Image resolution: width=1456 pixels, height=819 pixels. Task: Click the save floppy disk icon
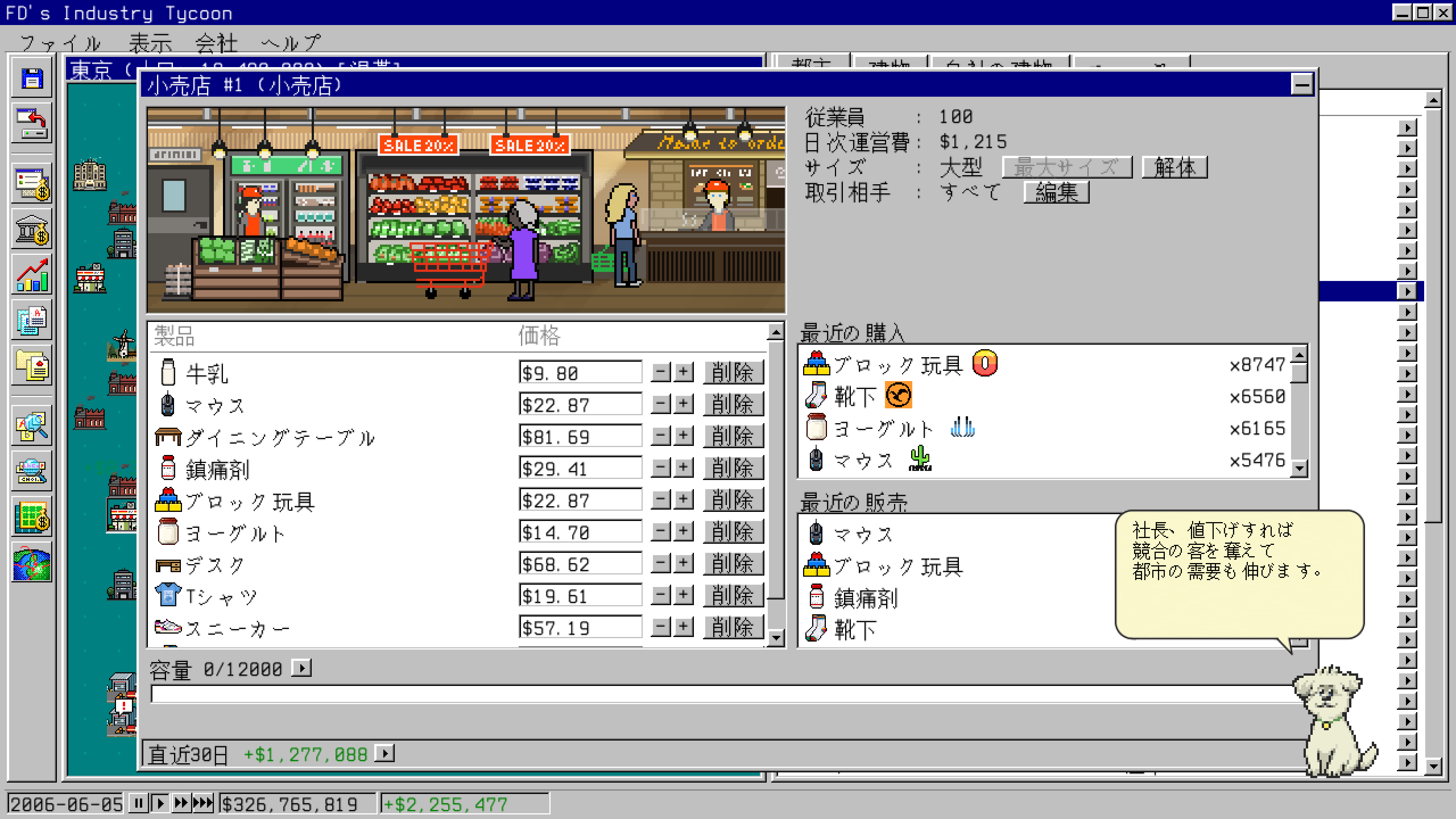(x=31, y=77)
